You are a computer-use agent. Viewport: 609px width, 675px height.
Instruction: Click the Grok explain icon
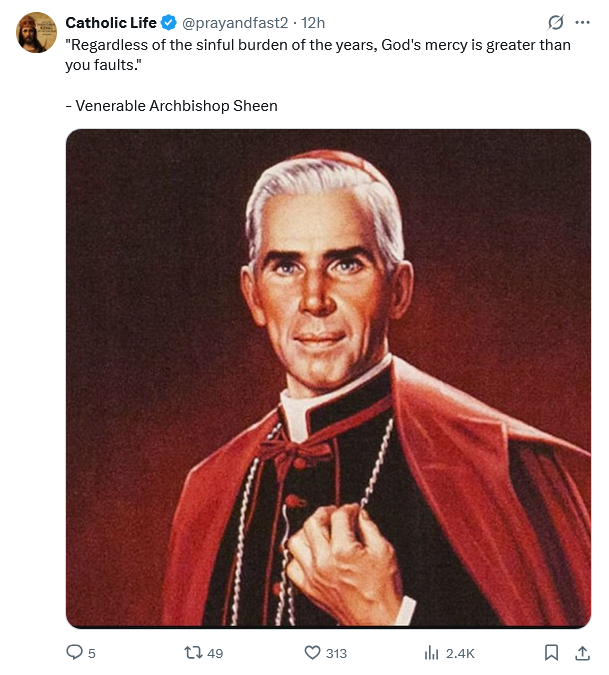tap(556, 23)
